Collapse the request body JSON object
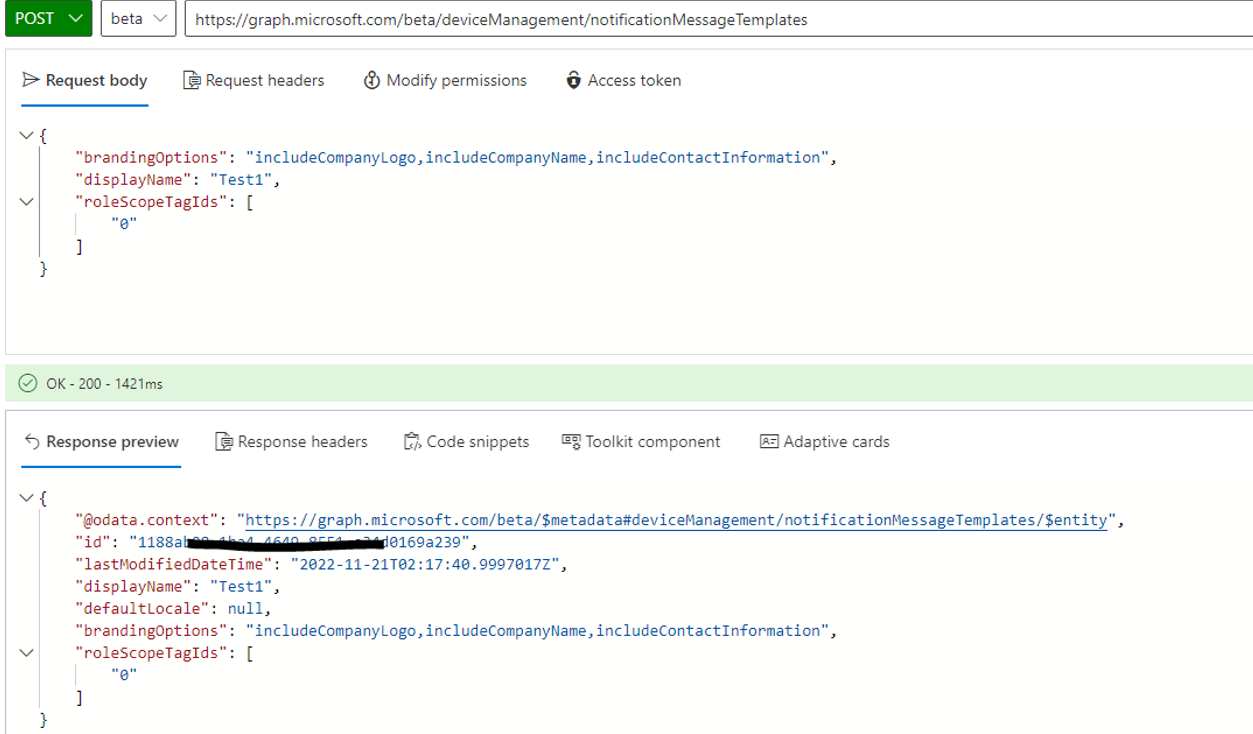The image size is (1253, 734). click(x=27, y=135)
